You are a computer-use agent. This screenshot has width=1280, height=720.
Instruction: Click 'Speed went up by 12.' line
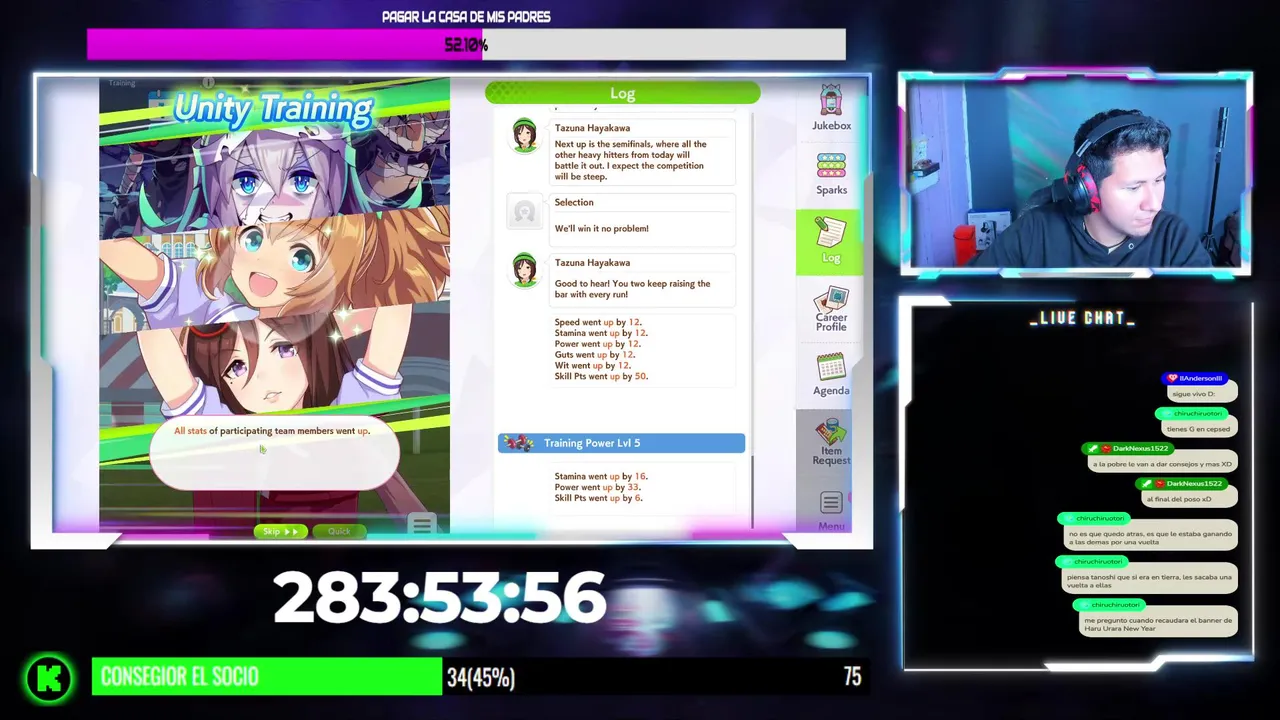point(598,322)
